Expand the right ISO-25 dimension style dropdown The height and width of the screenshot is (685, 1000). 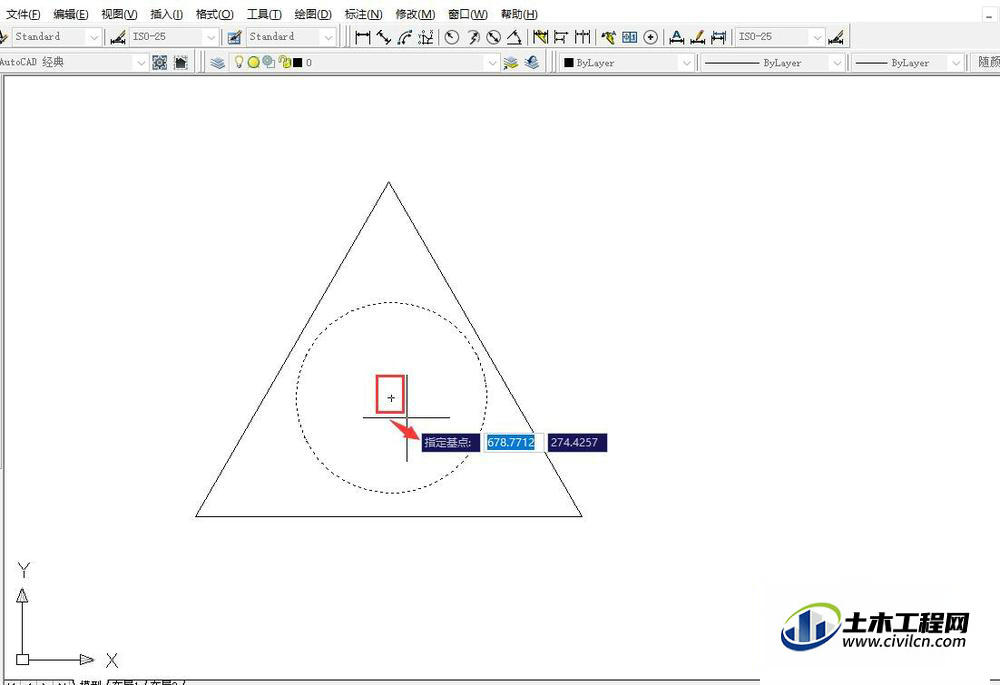pos(818,37)
